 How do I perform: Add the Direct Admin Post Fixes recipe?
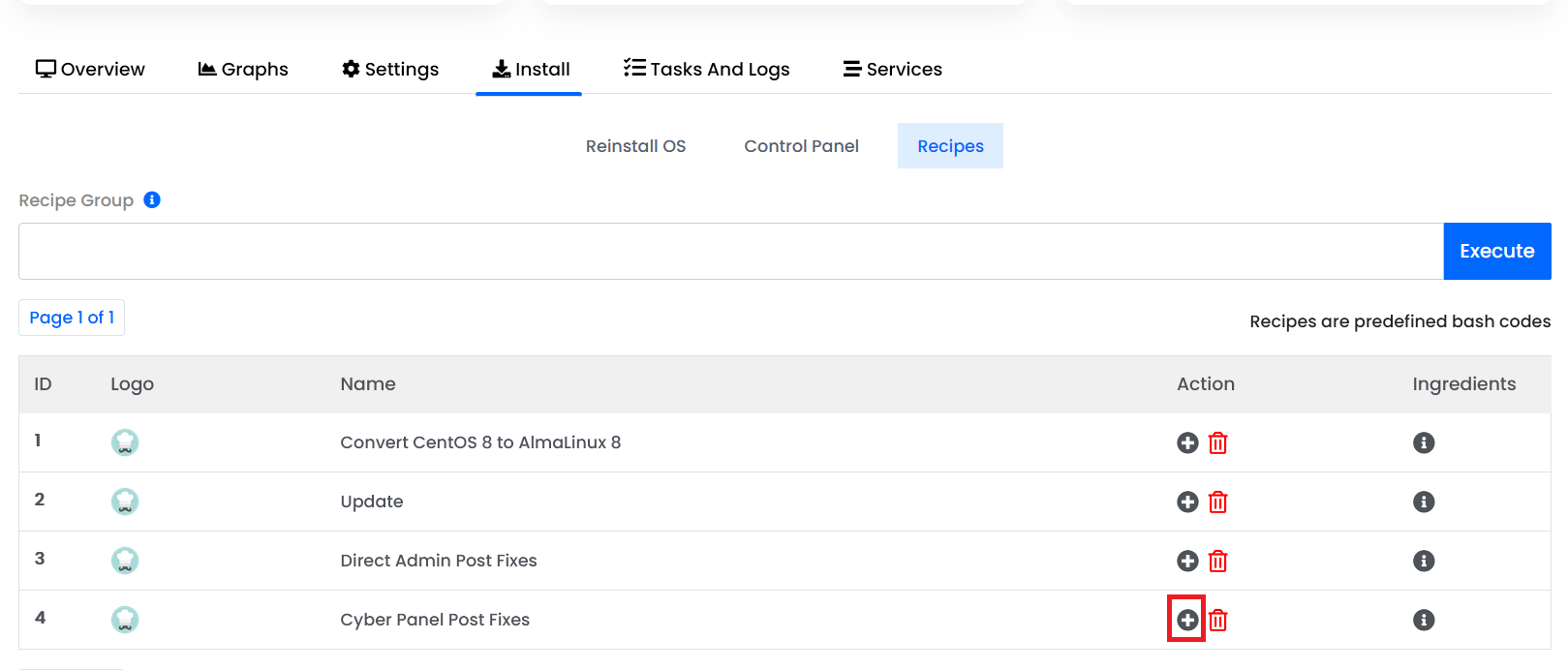coord(1187,561)
